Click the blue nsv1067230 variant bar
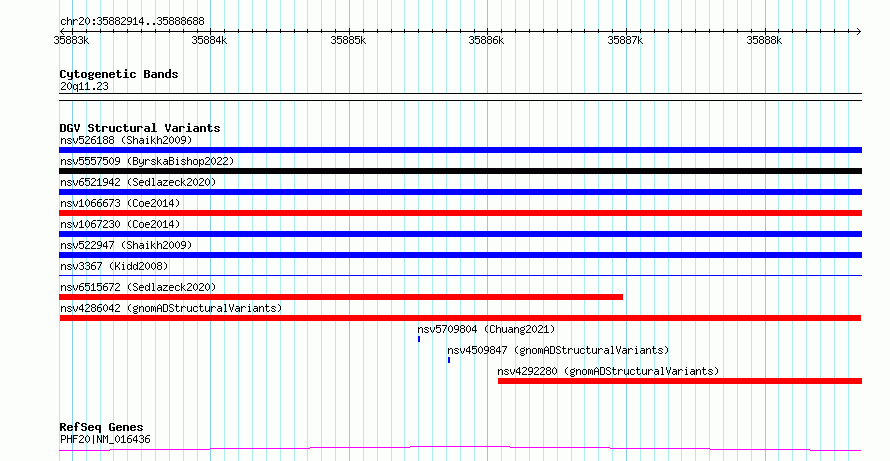 point(460,234)
